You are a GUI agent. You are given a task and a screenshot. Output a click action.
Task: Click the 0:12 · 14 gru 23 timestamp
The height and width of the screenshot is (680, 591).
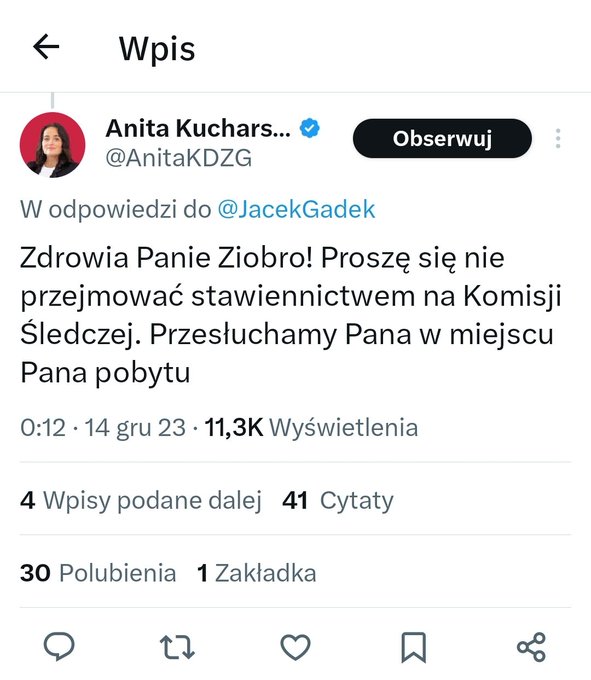click(103, 427)
